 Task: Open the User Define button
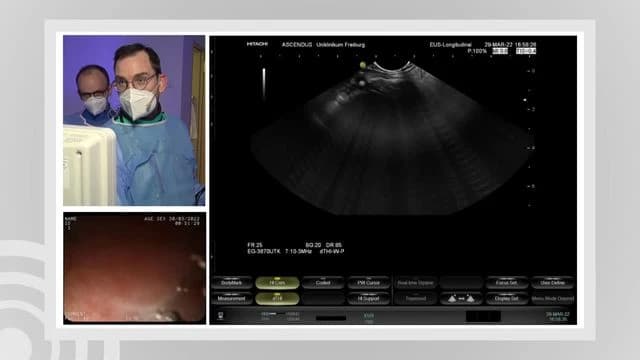tap(552, 282)
